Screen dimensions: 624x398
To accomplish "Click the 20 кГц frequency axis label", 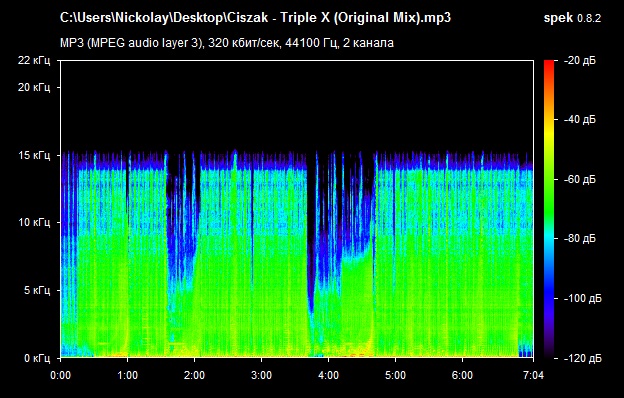I will click(34, 88).
